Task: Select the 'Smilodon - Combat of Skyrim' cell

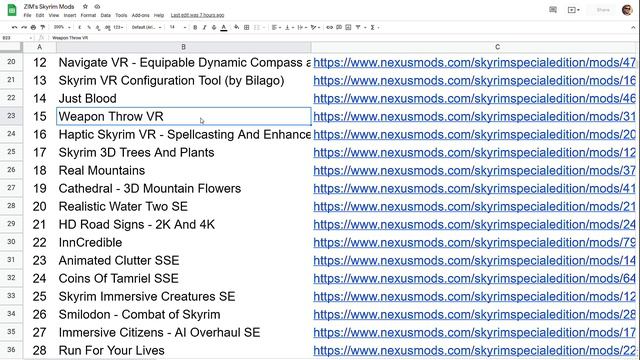Action: point(184,314)
